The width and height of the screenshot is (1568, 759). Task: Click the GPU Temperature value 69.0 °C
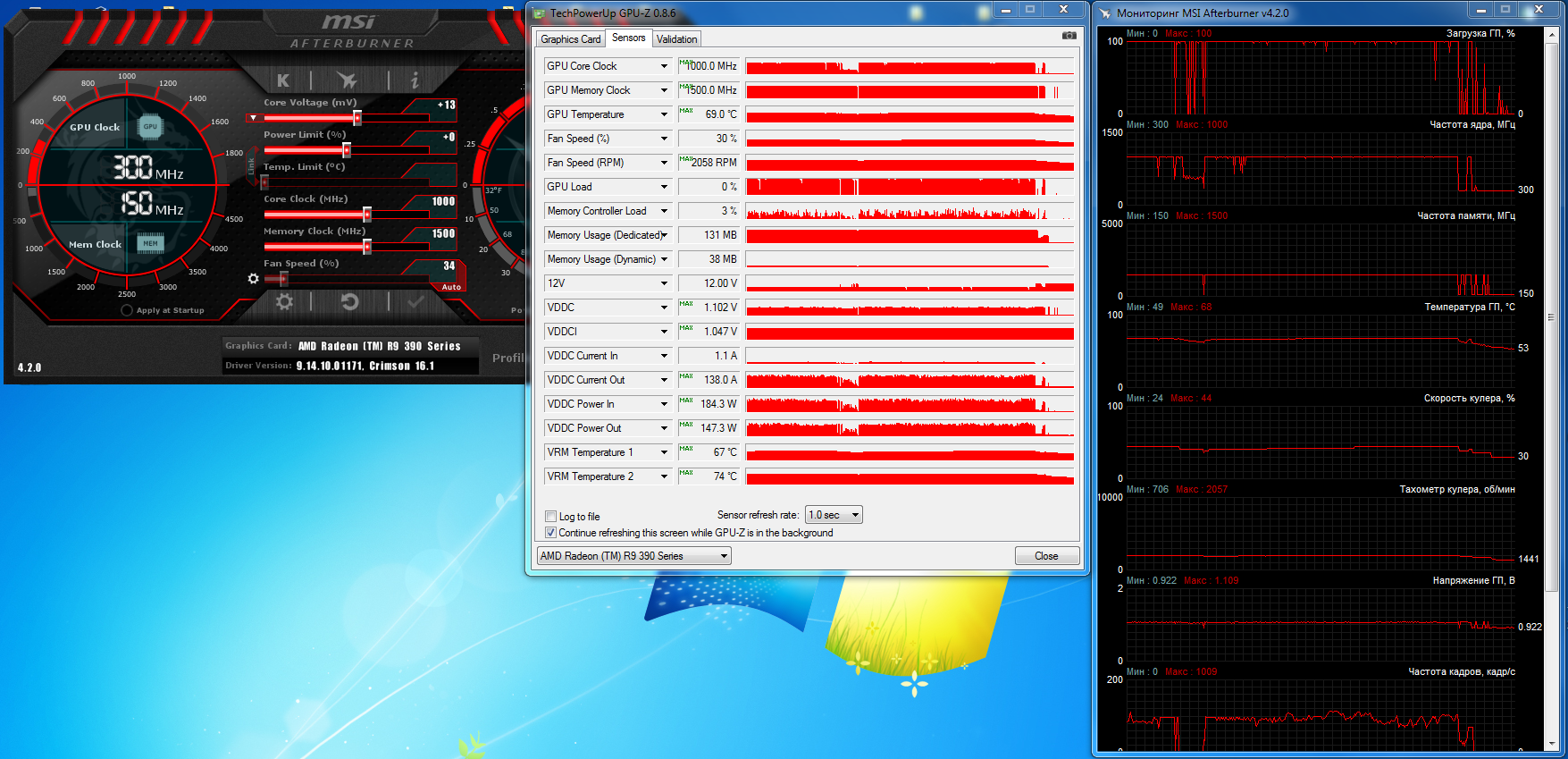tap(709, 114)
